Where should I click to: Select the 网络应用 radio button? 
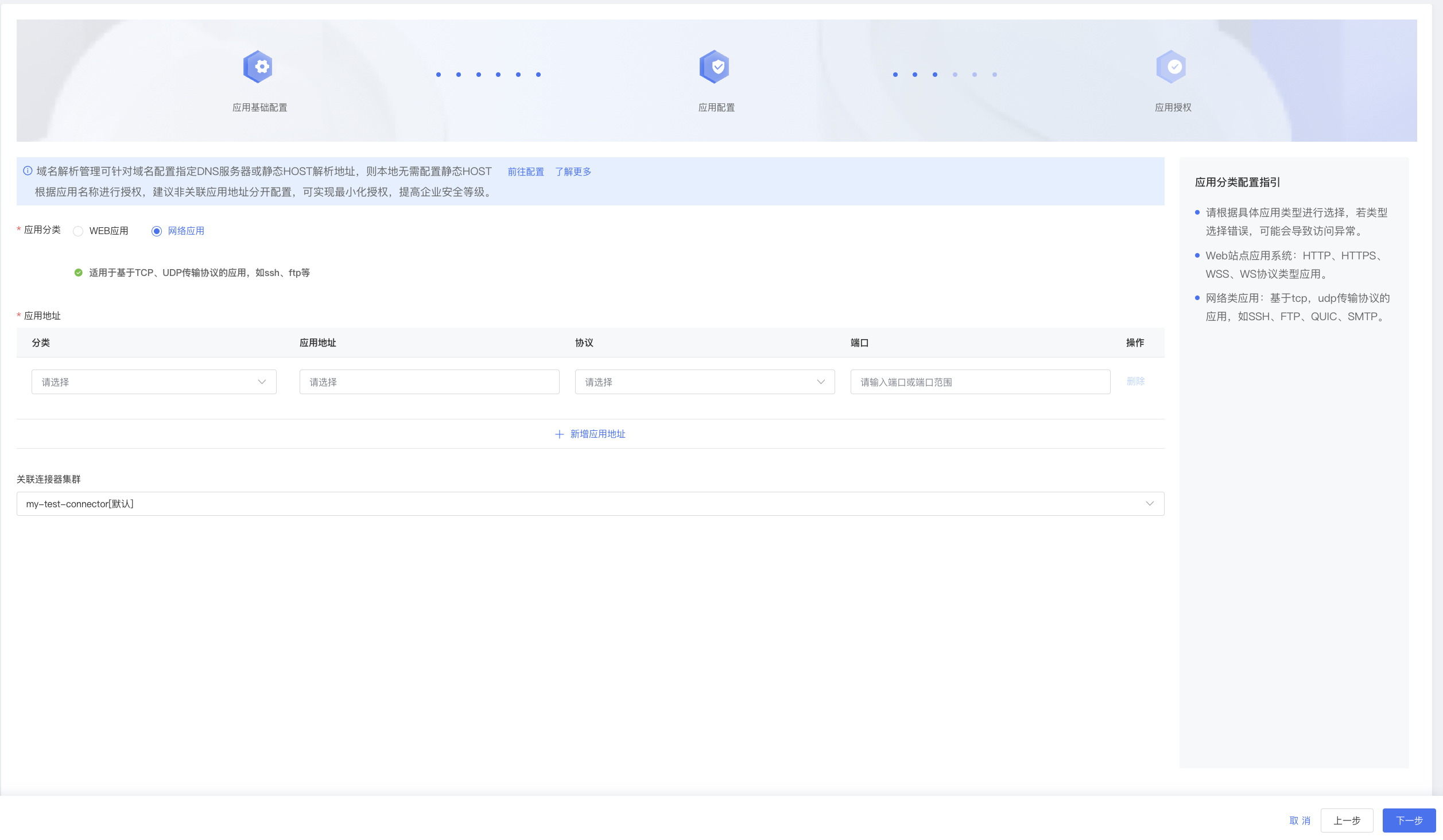156,231
